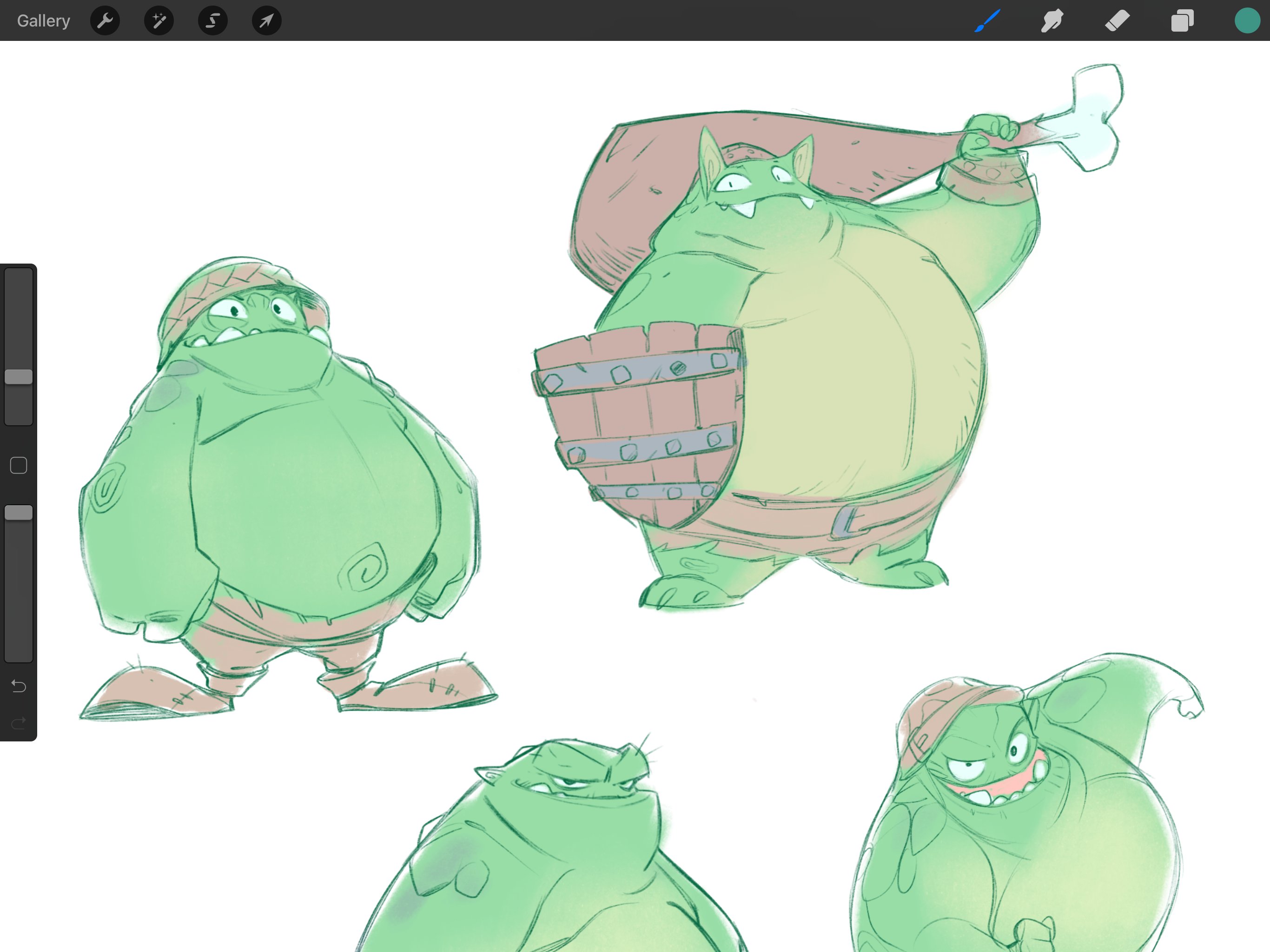The image size is (1270, 952).
Task: Select the Eraser tool
Action: [x=1117, y=20]
